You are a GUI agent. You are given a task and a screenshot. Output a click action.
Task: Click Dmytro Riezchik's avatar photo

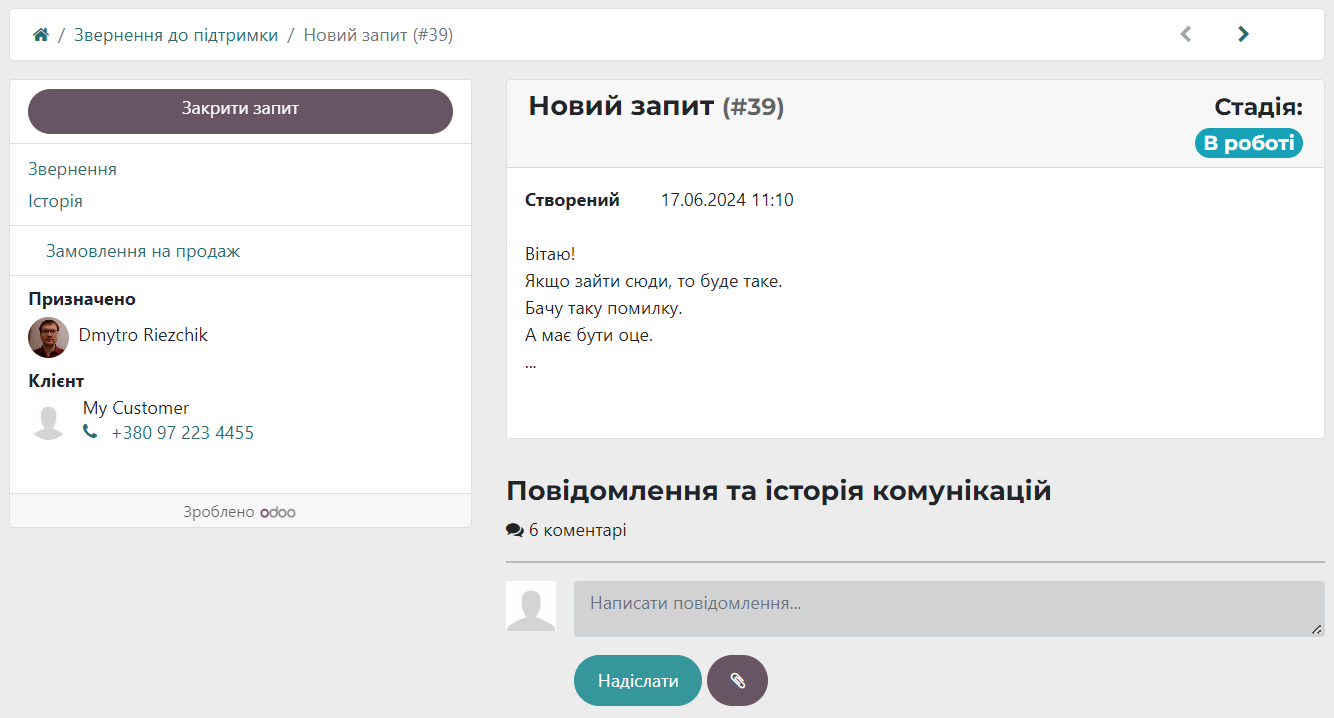(48, 337)
